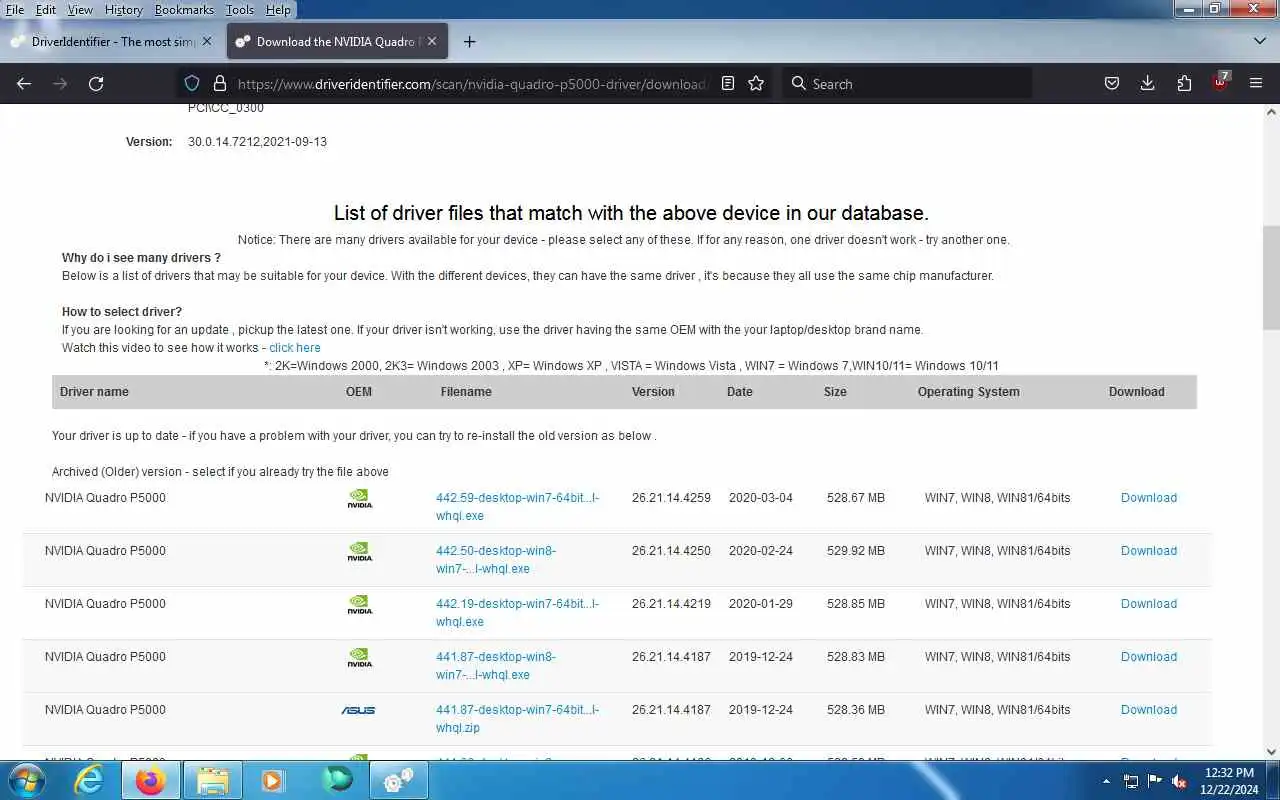Open the History menu
Viewport: 1280px width, 800px height.
tap(124, 10)
